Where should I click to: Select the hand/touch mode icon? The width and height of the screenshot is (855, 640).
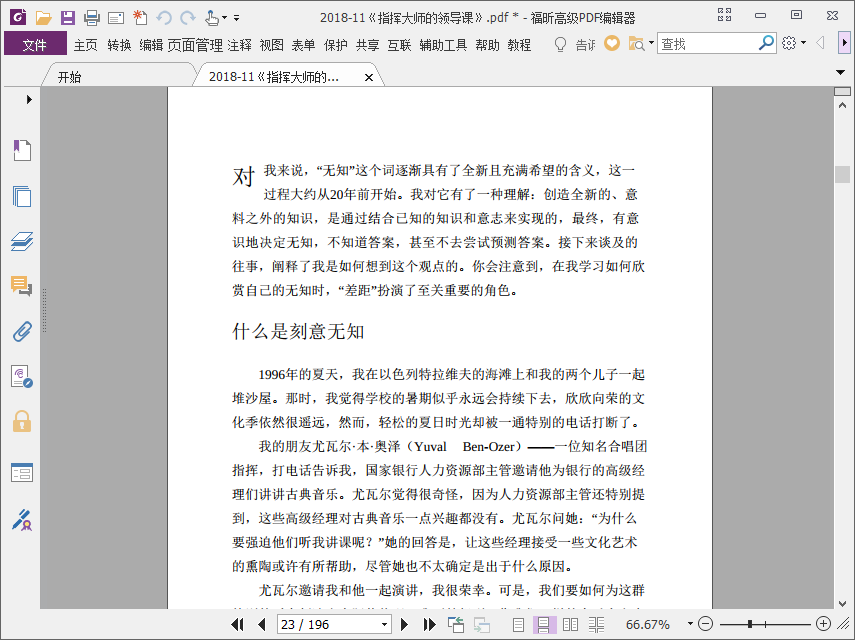(x=212, y=18)
